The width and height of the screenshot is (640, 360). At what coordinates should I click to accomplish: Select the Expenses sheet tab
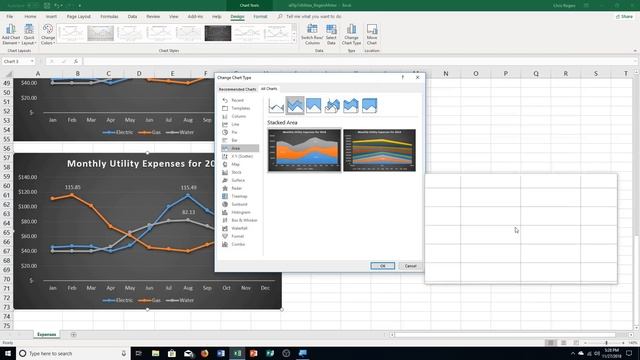(x=47, y=335)
